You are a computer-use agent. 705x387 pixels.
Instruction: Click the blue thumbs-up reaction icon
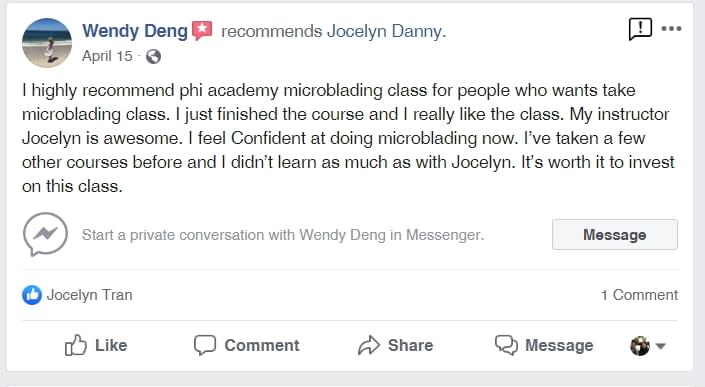pos(32,295)
